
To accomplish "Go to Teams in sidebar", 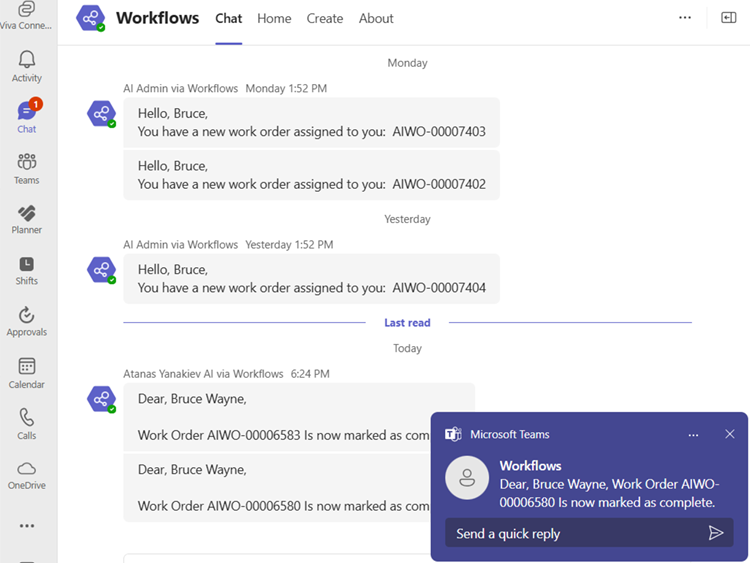I will 27,168.
